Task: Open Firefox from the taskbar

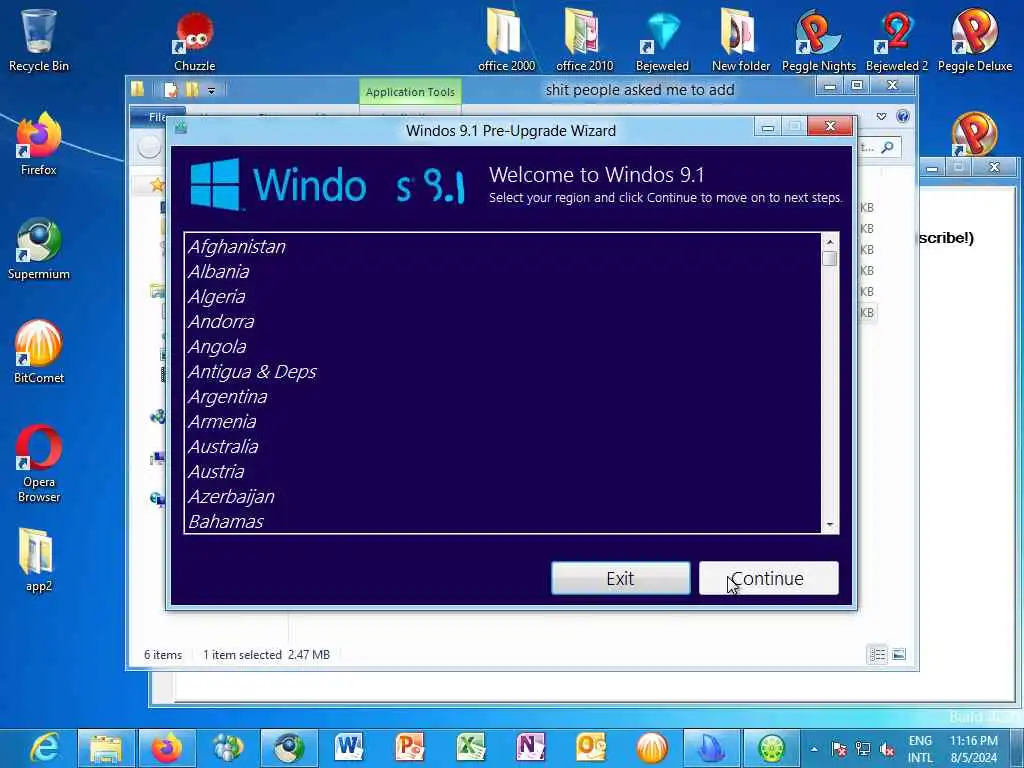Action: pyautogui.click(x=167, y=748)
